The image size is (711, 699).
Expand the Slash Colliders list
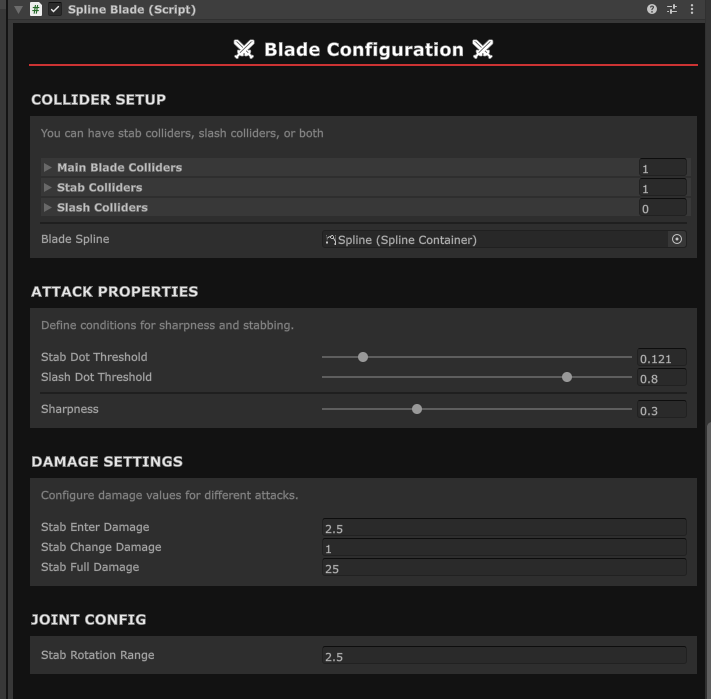pyautogui.click(x=47, y=208)
